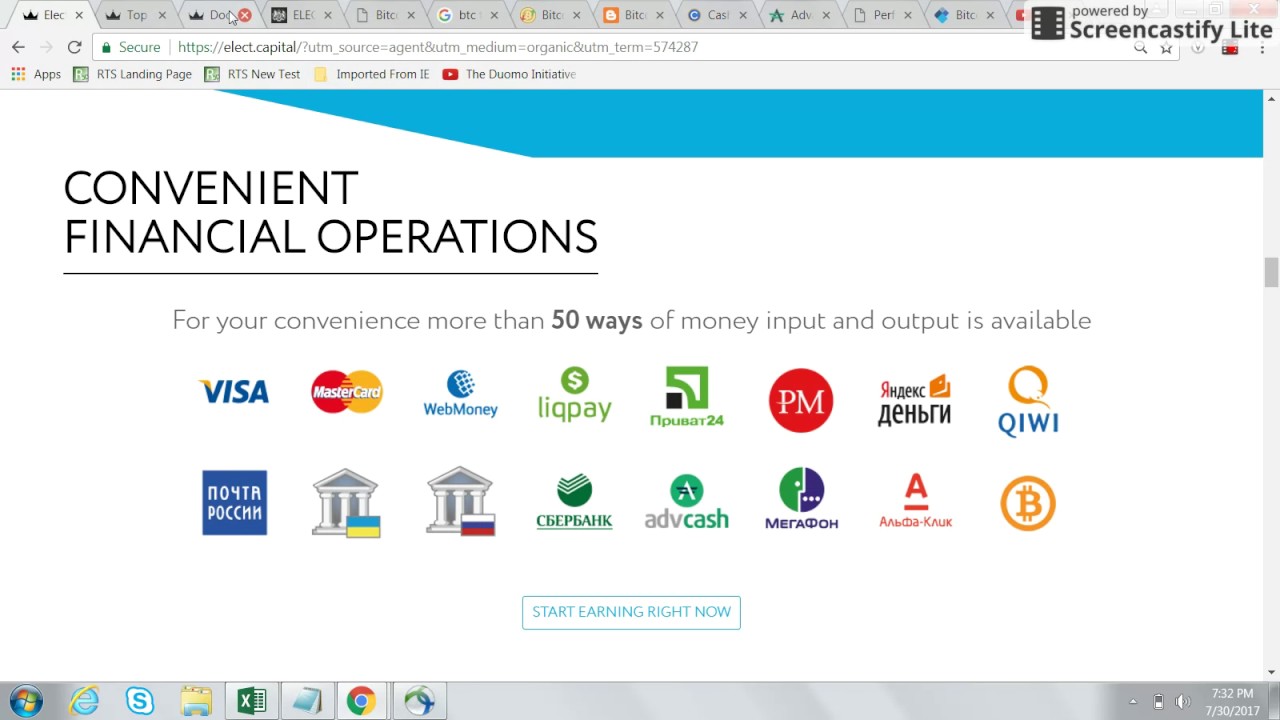Open the Apps bookmarks shortcut
The height and width of the screenshot is (720, 1280).
pos(36,74)
